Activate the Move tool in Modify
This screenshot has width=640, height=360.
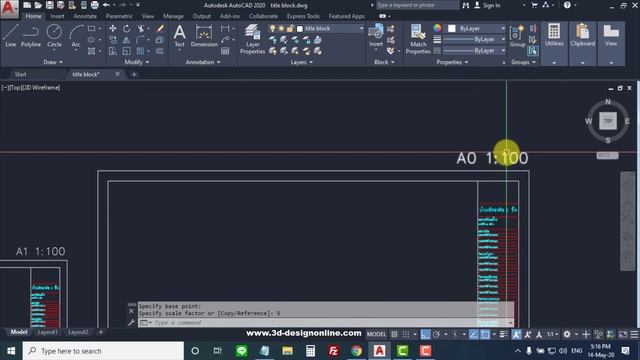tap(113, 29)
